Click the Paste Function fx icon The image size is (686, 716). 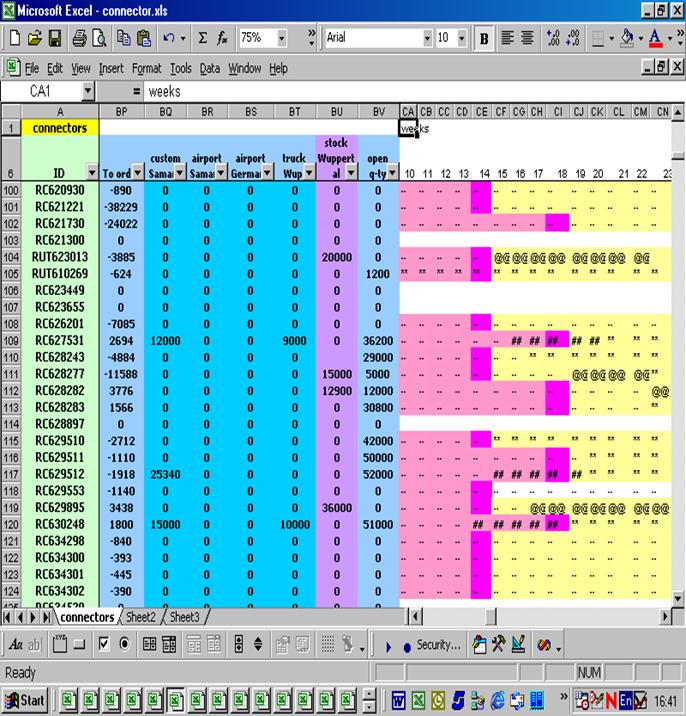pyautogui.click(x=222, y=38)
